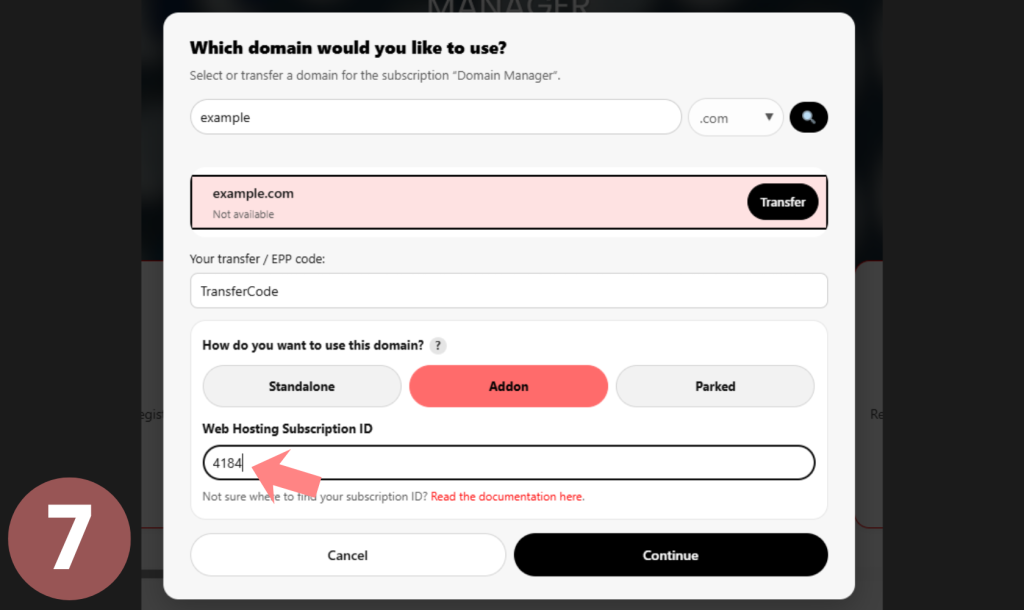Click the Not available status text
Viewport: 1024px width, 610px height.
click(243, 214)
